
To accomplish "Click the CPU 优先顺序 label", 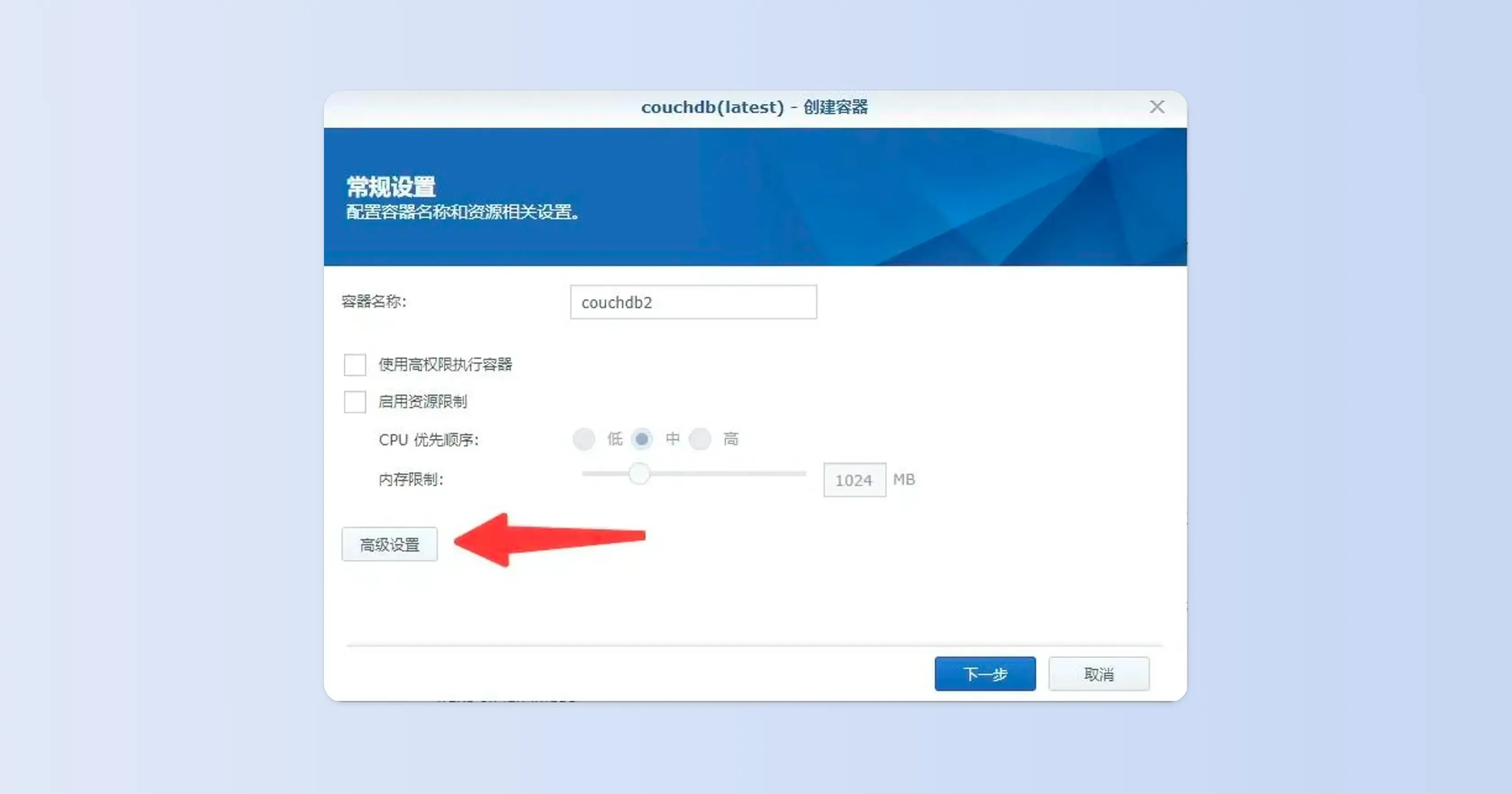I will (x=428, y=440).
